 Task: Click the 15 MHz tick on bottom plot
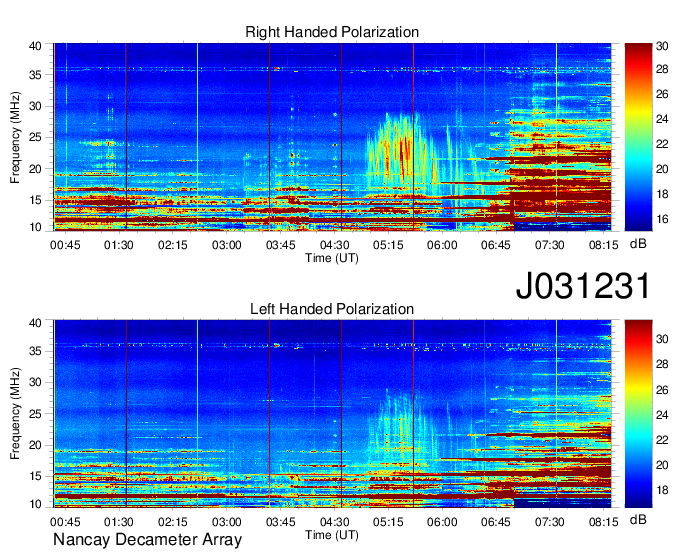click(35, 477)
